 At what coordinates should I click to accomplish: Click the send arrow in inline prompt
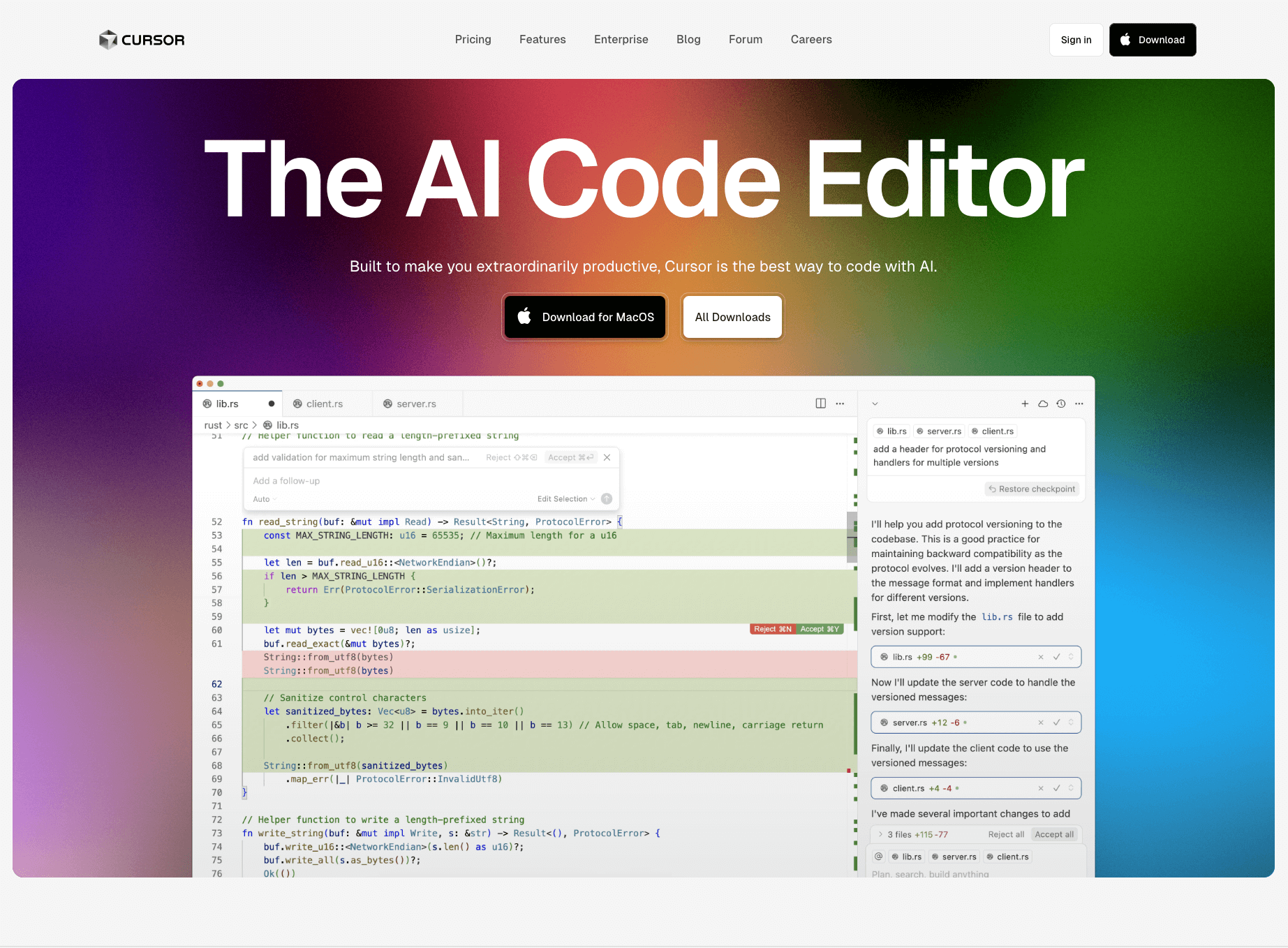[607, 498]
